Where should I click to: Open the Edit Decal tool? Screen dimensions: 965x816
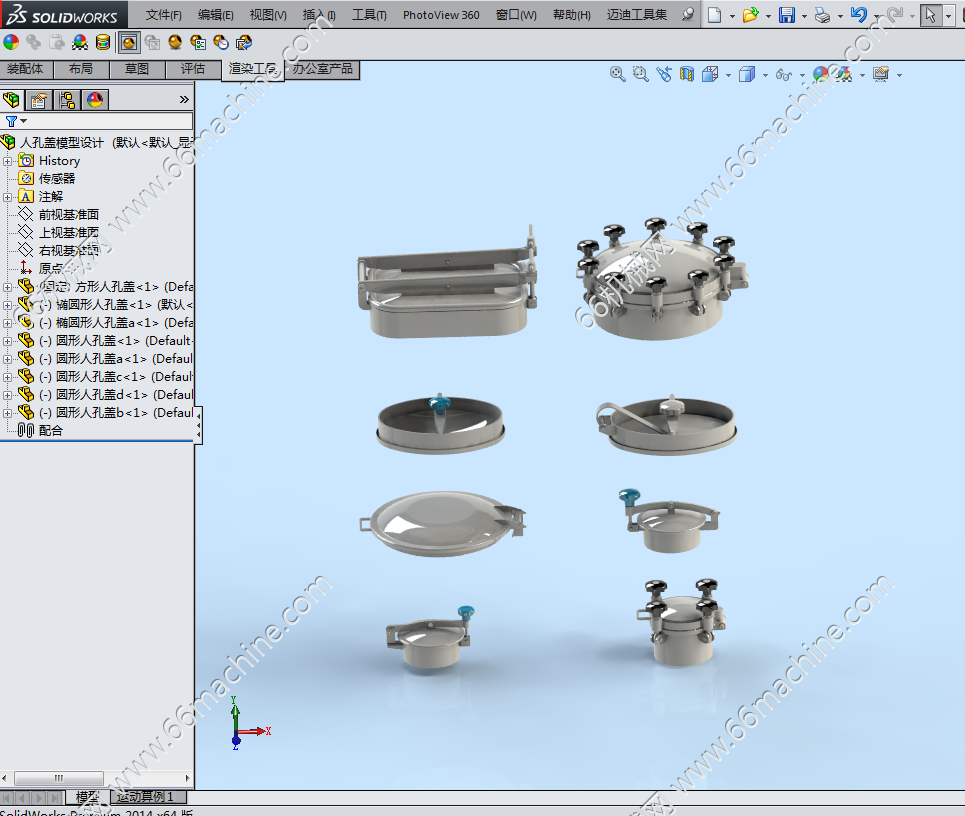[x=103, y=42]
